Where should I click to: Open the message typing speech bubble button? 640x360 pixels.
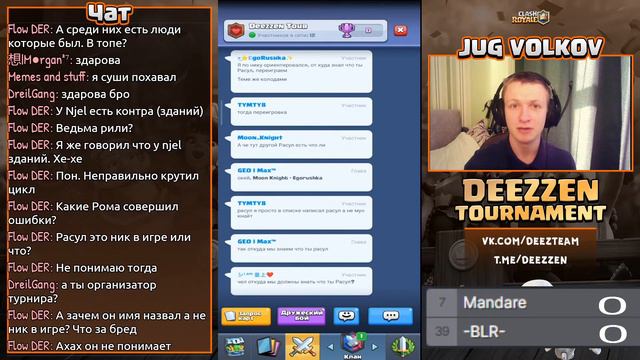point(391,316)
